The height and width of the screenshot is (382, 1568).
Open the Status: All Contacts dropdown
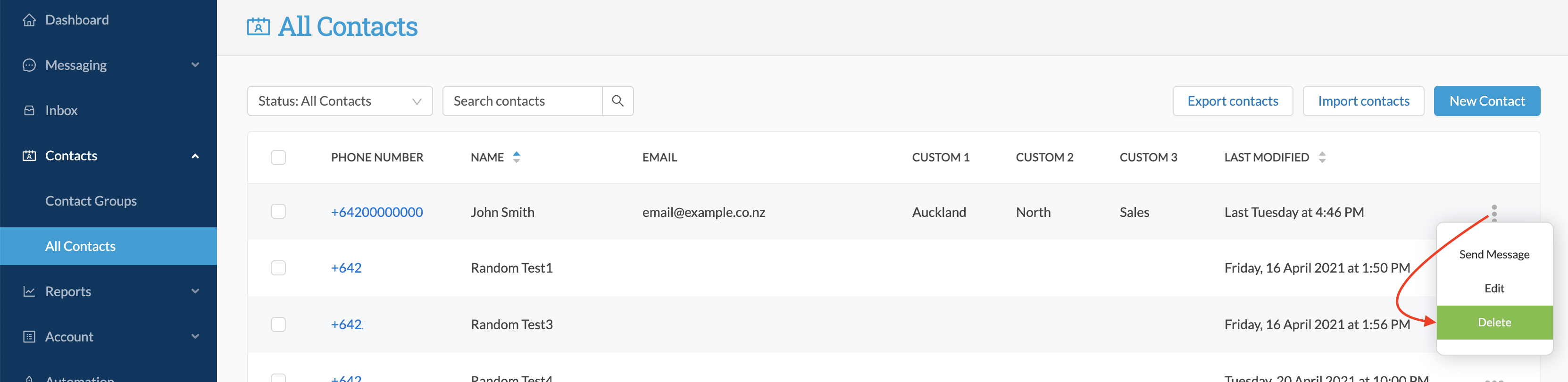[340, 101]
